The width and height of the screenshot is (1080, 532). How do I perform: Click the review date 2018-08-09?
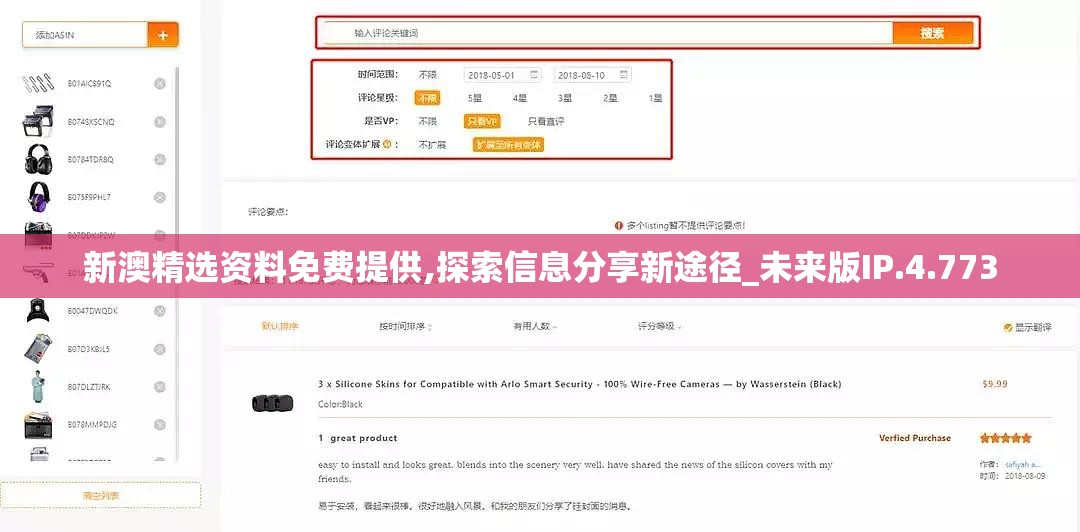1025,475
